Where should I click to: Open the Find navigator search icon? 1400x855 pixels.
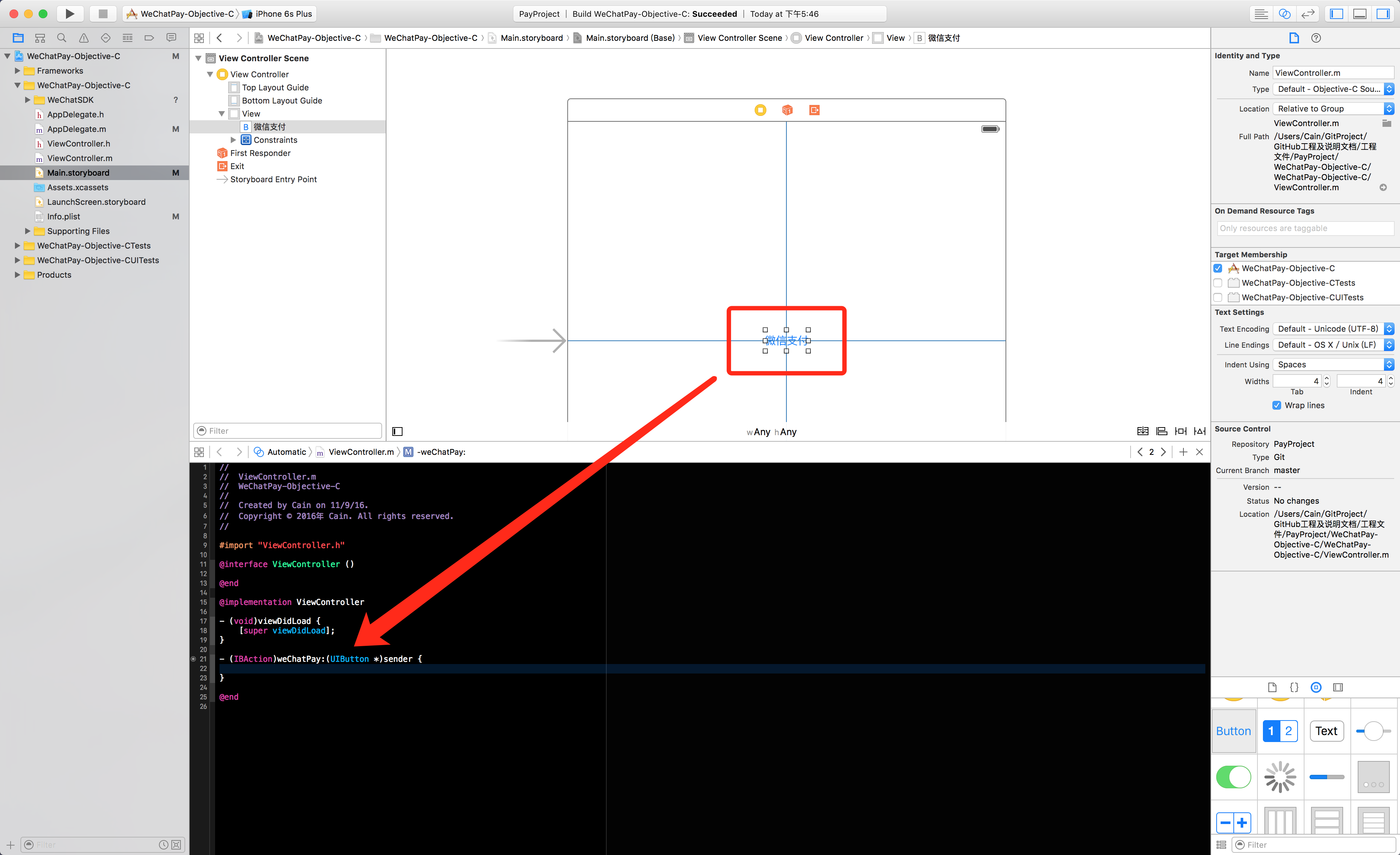[x=61, y=38]
